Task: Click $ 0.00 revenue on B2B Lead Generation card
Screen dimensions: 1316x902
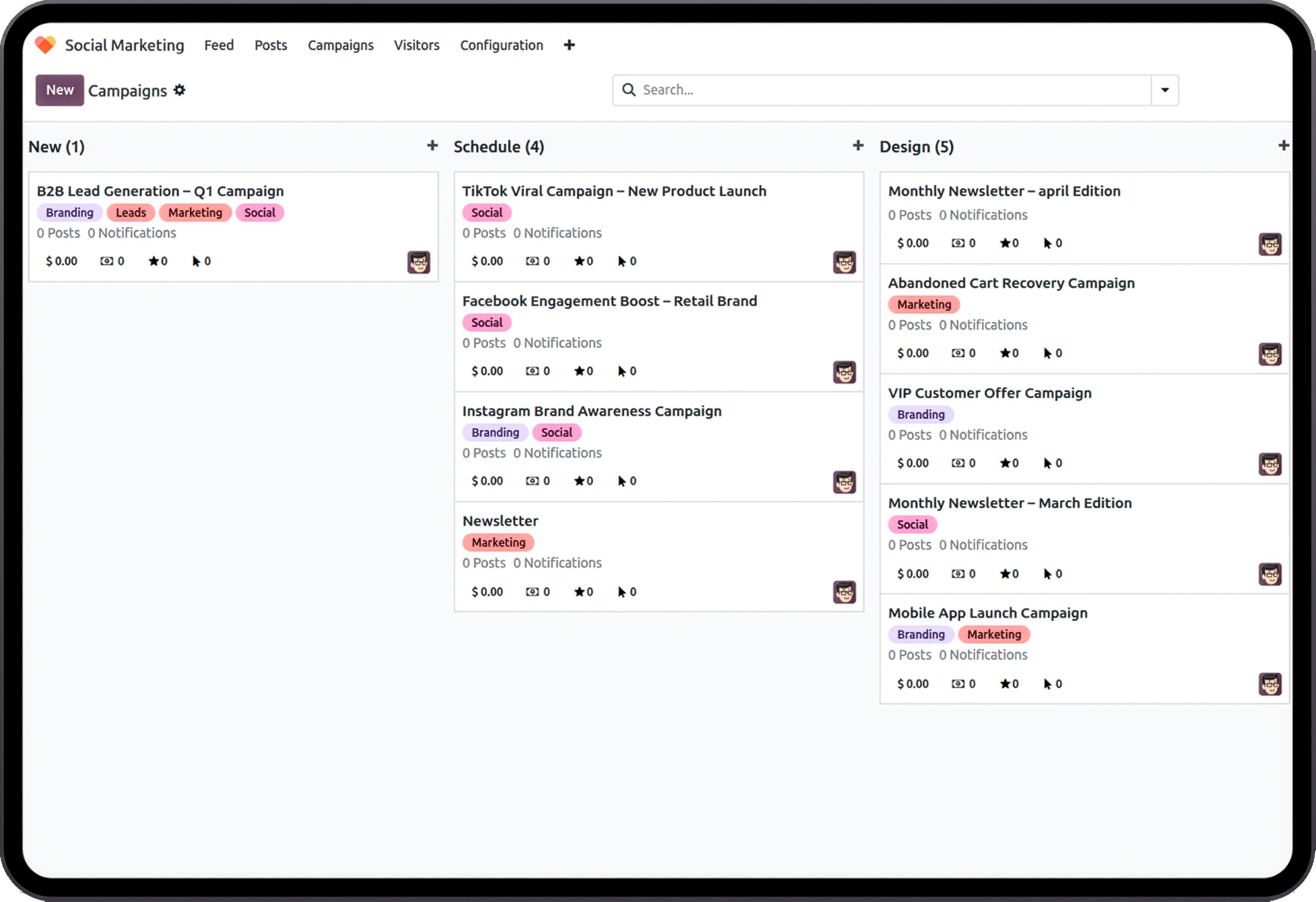Action: pos(62,261)
